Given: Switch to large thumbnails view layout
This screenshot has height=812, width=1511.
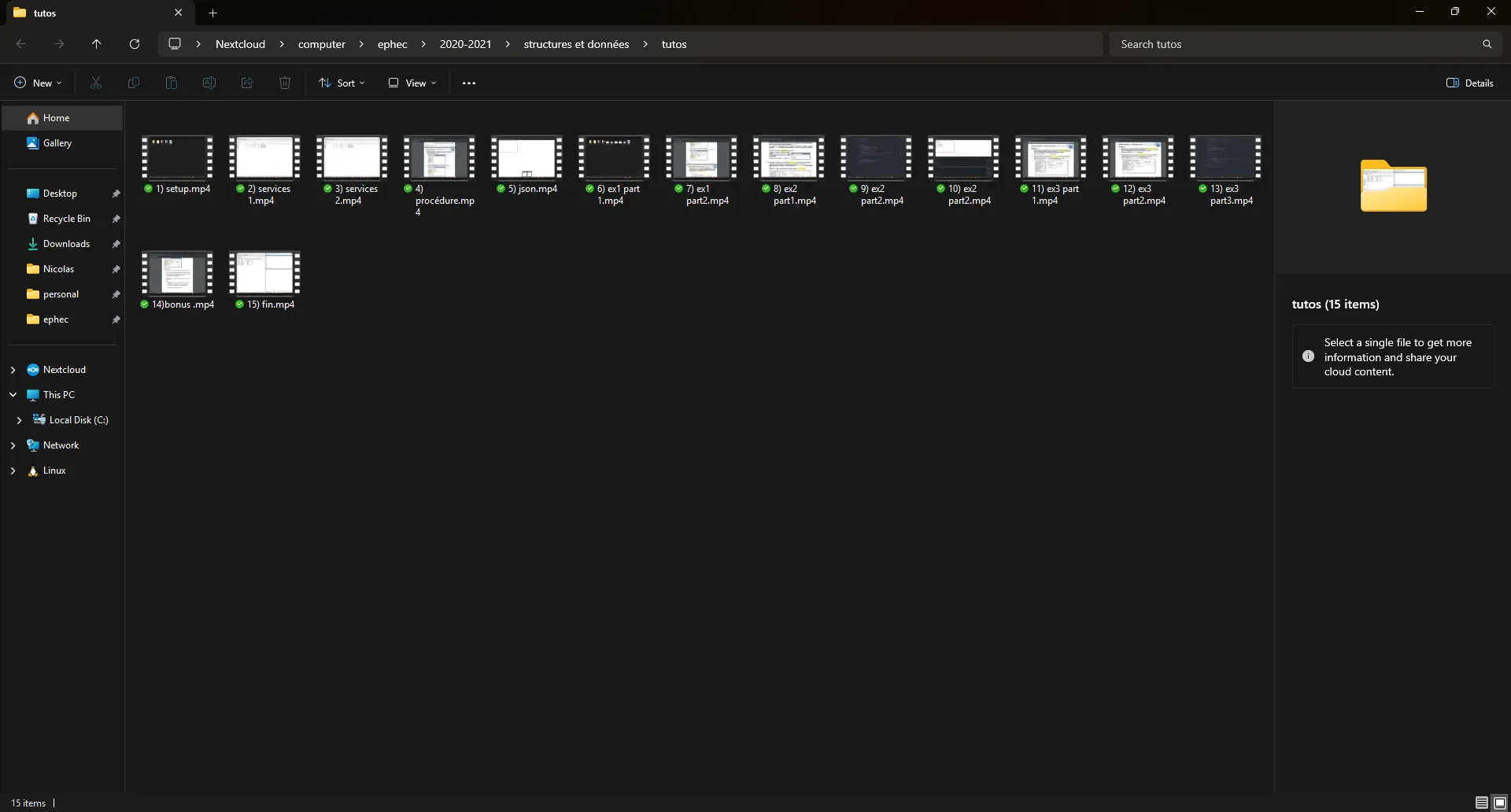Looking at the screenshot, I should [x=1499, y=803].
